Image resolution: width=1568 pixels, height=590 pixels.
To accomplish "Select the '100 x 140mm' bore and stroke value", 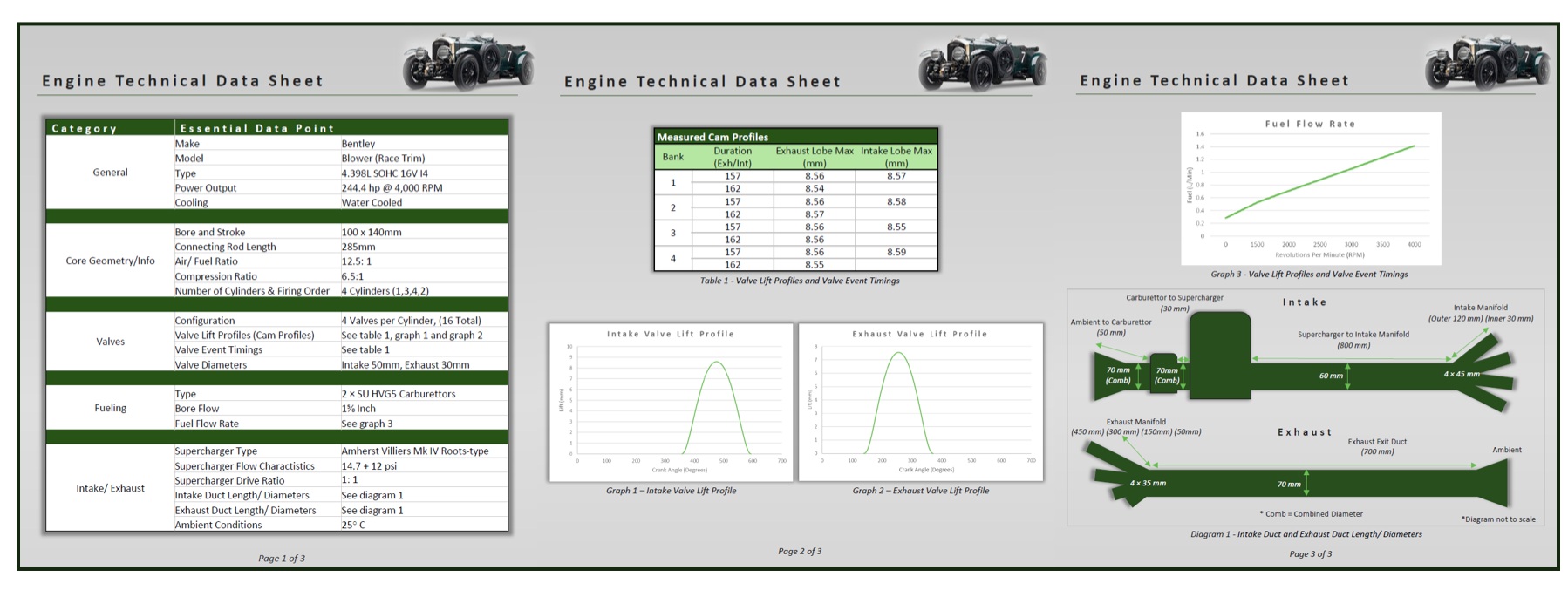I will coord(372,233).
